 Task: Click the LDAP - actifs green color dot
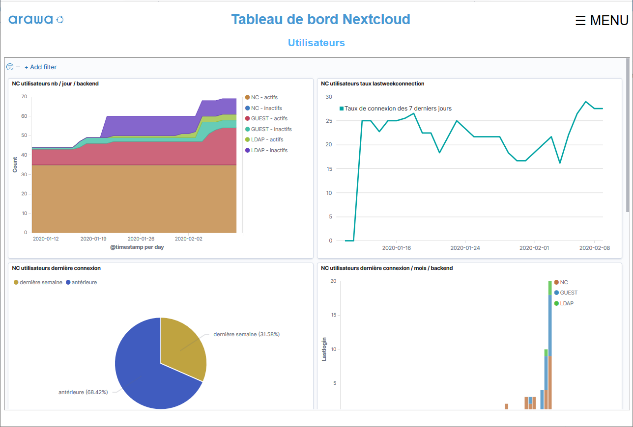click(x=247, y=140)
